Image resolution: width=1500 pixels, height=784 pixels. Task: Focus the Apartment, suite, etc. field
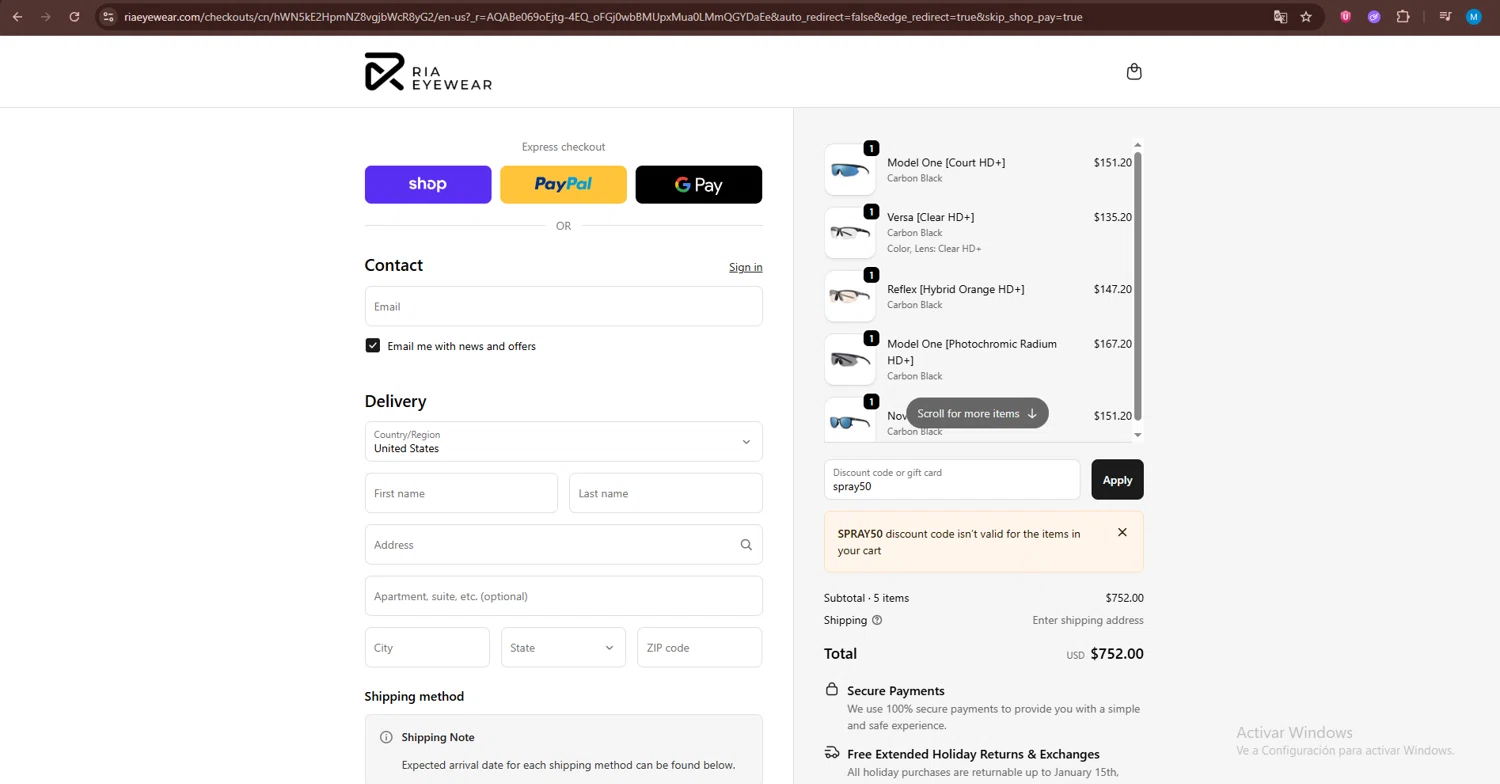[563, 596]
